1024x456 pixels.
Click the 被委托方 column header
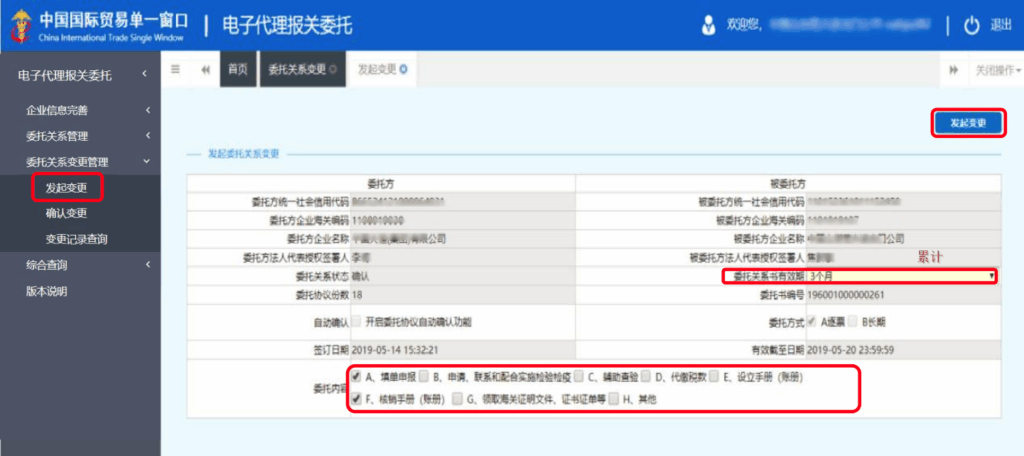pos(788,184)
